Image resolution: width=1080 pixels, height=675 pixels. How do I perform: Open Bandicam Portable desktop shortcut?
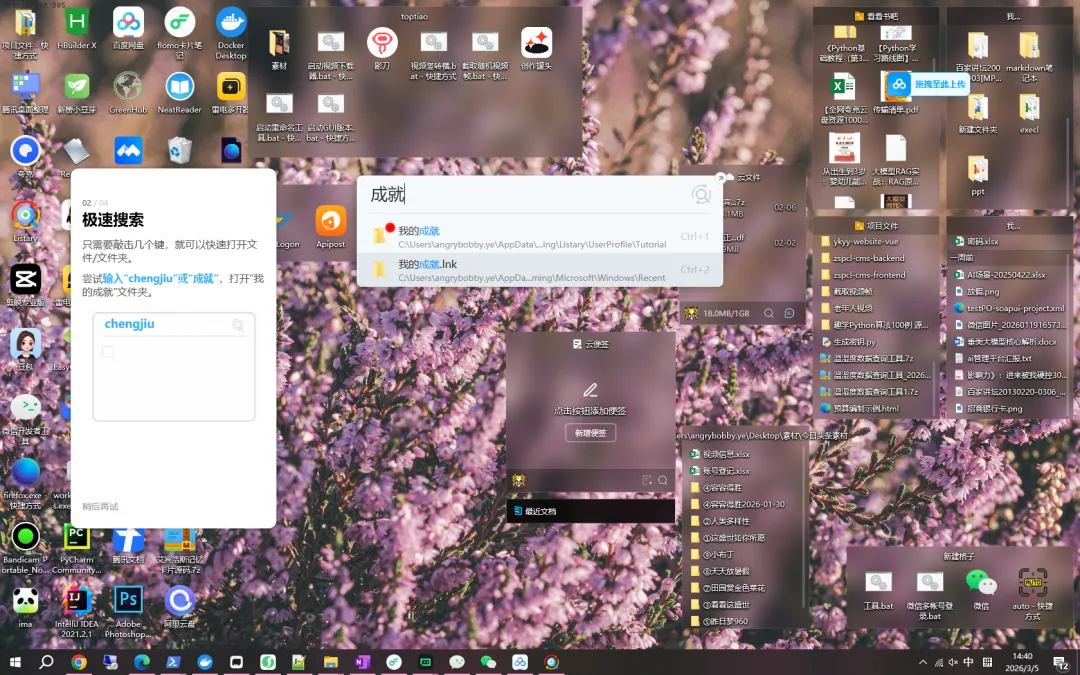point(25,549)
